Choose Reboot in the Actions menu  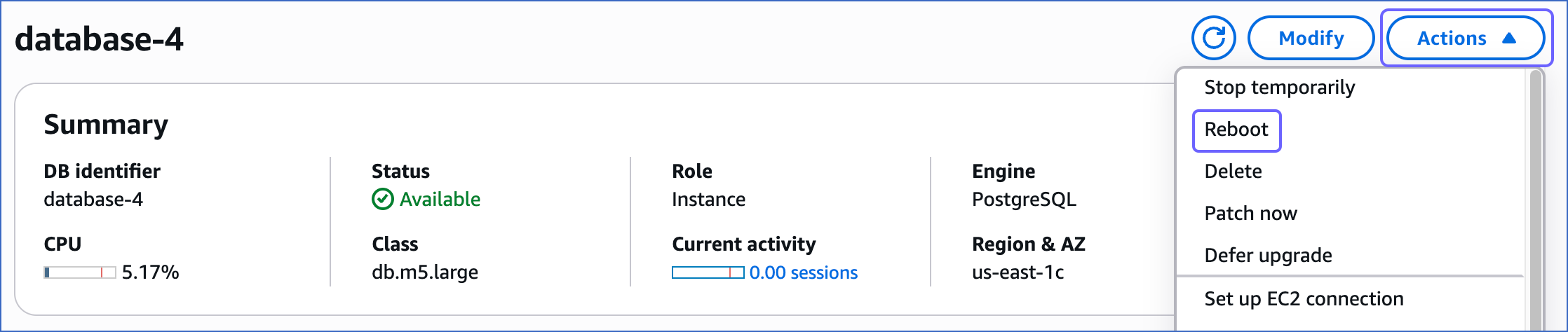coord(1236,130)
